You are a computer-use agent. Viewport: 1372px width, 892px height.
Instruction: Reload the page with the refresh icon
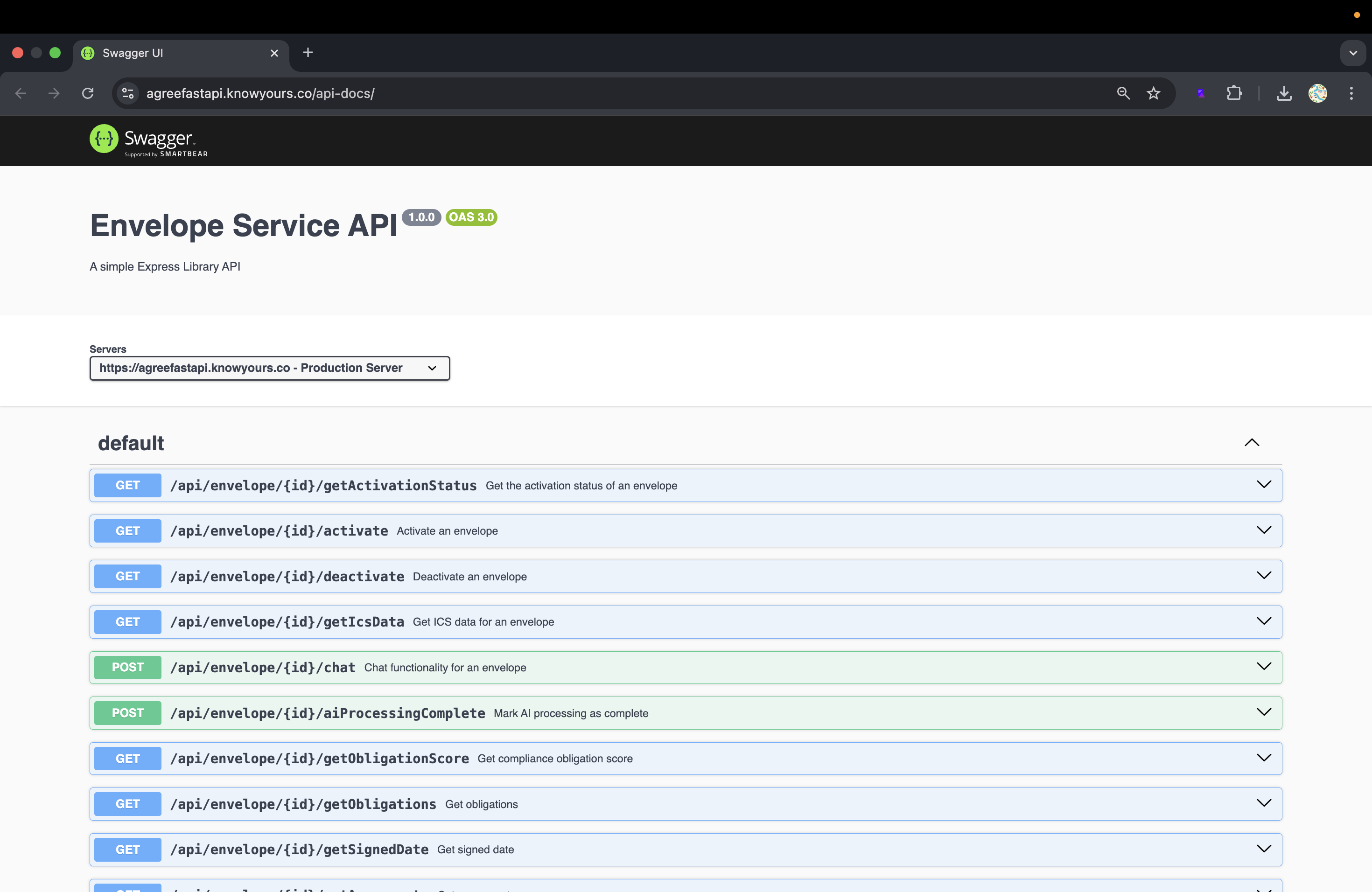coord(88,93)
